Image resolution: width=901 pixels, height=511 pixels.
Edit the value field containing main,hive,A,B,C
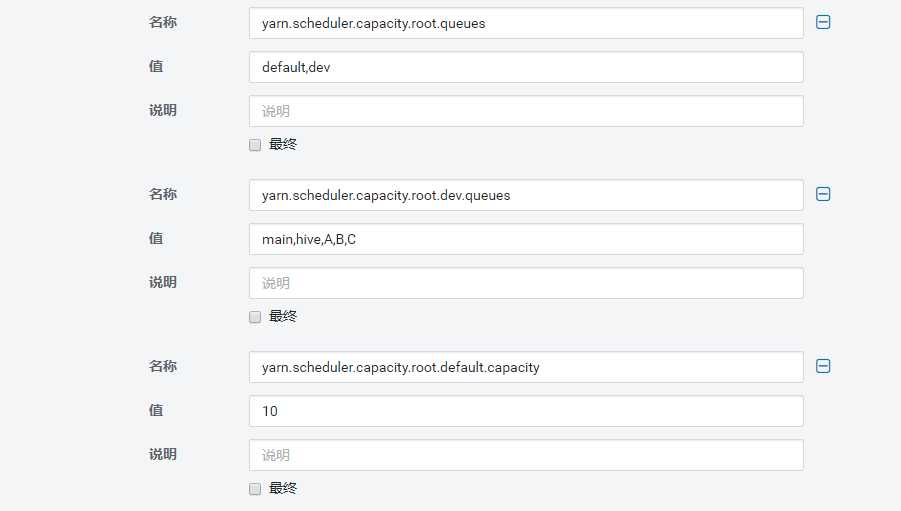point(526,239)
